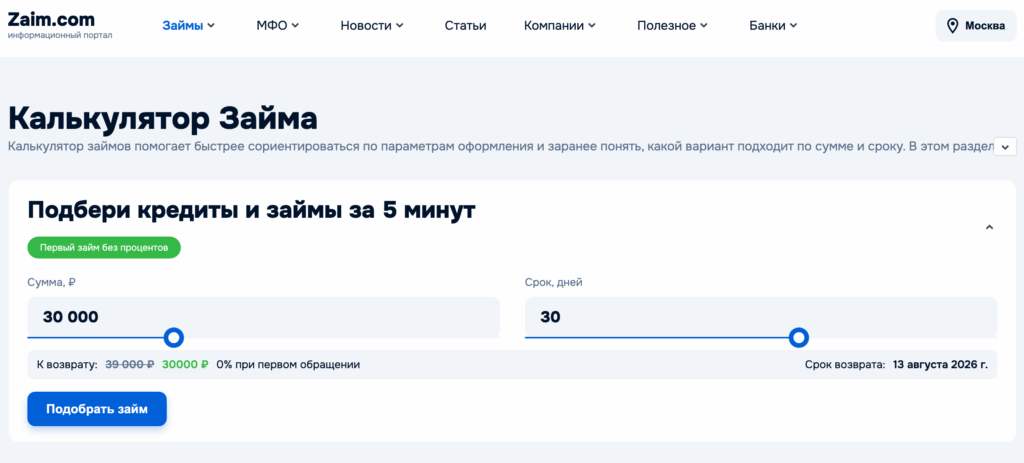This screenshot has width=1024, height=463.
Task: Click the Zaim.com logo
Action: 59,25
